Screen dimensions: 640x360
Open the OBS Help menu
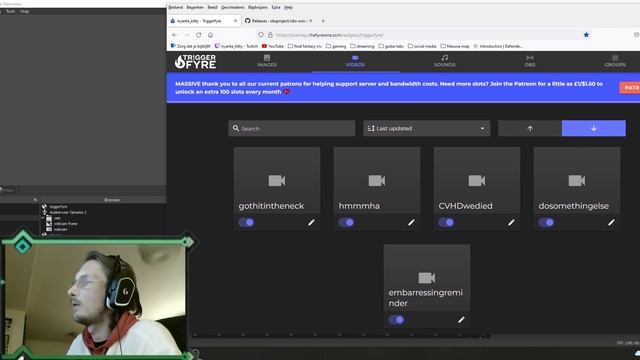click(24, 11)
